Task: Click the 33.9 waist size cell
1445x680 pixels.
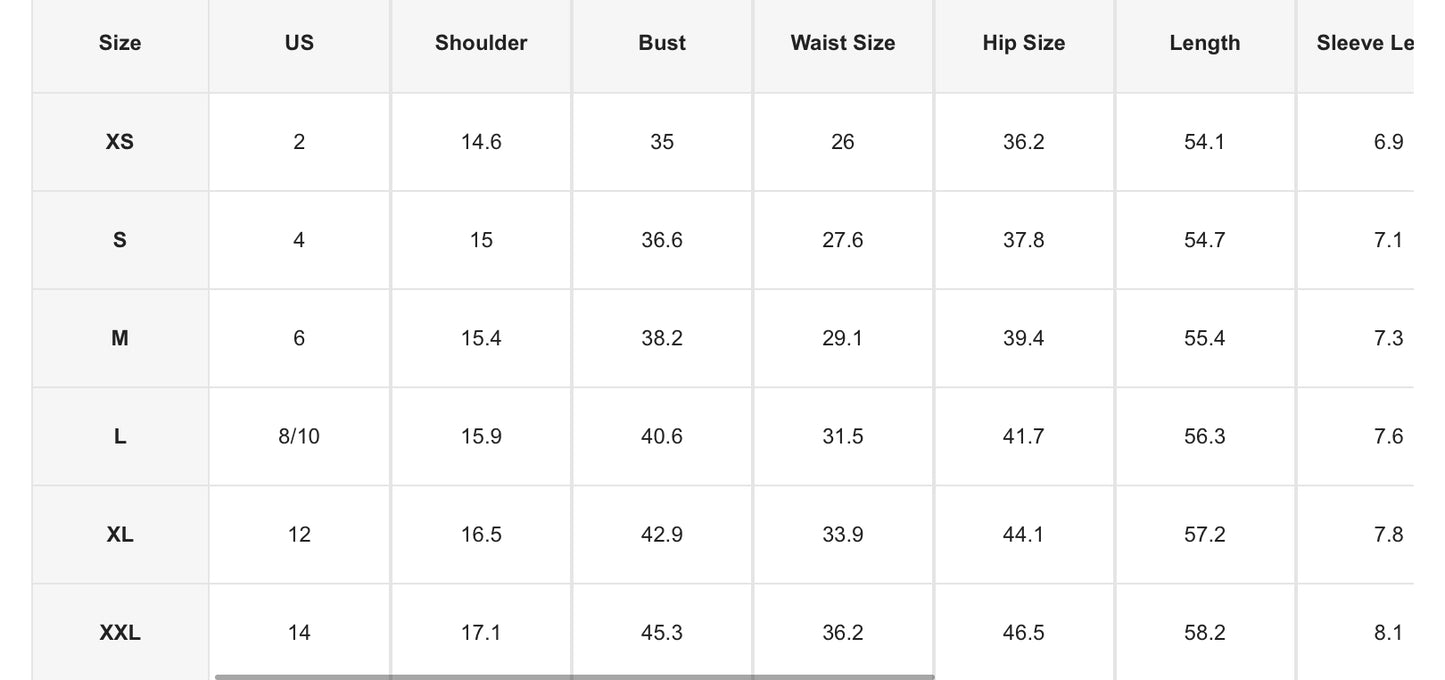Action: (843, 535)
